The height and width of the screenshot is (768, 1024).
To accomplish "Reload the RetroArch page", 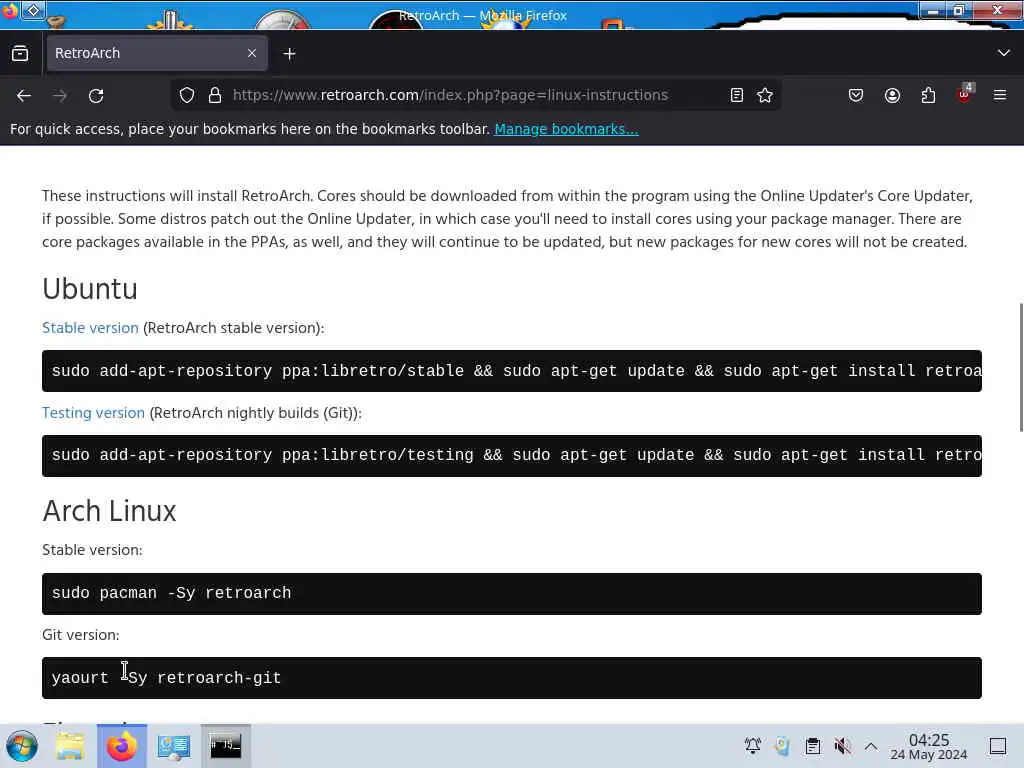I will [x=96, y=96].
